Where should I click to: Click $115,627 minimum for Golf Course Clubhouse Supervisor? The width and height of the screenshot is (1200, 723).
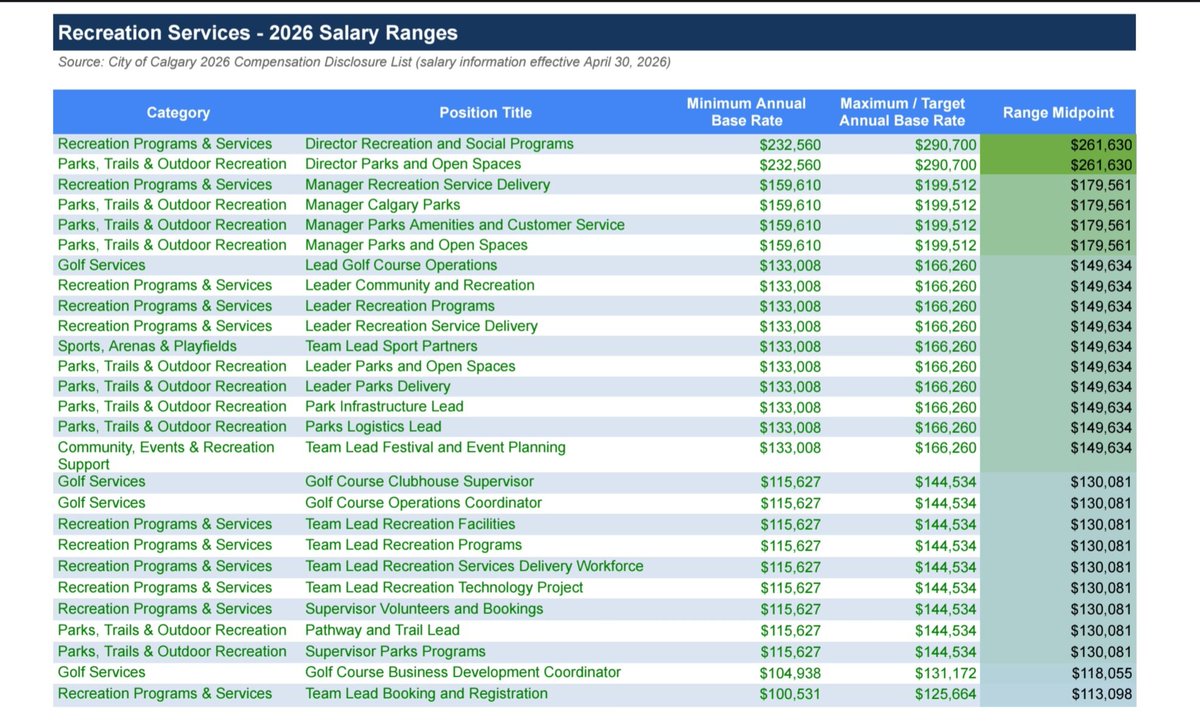[x=790, y=481]
